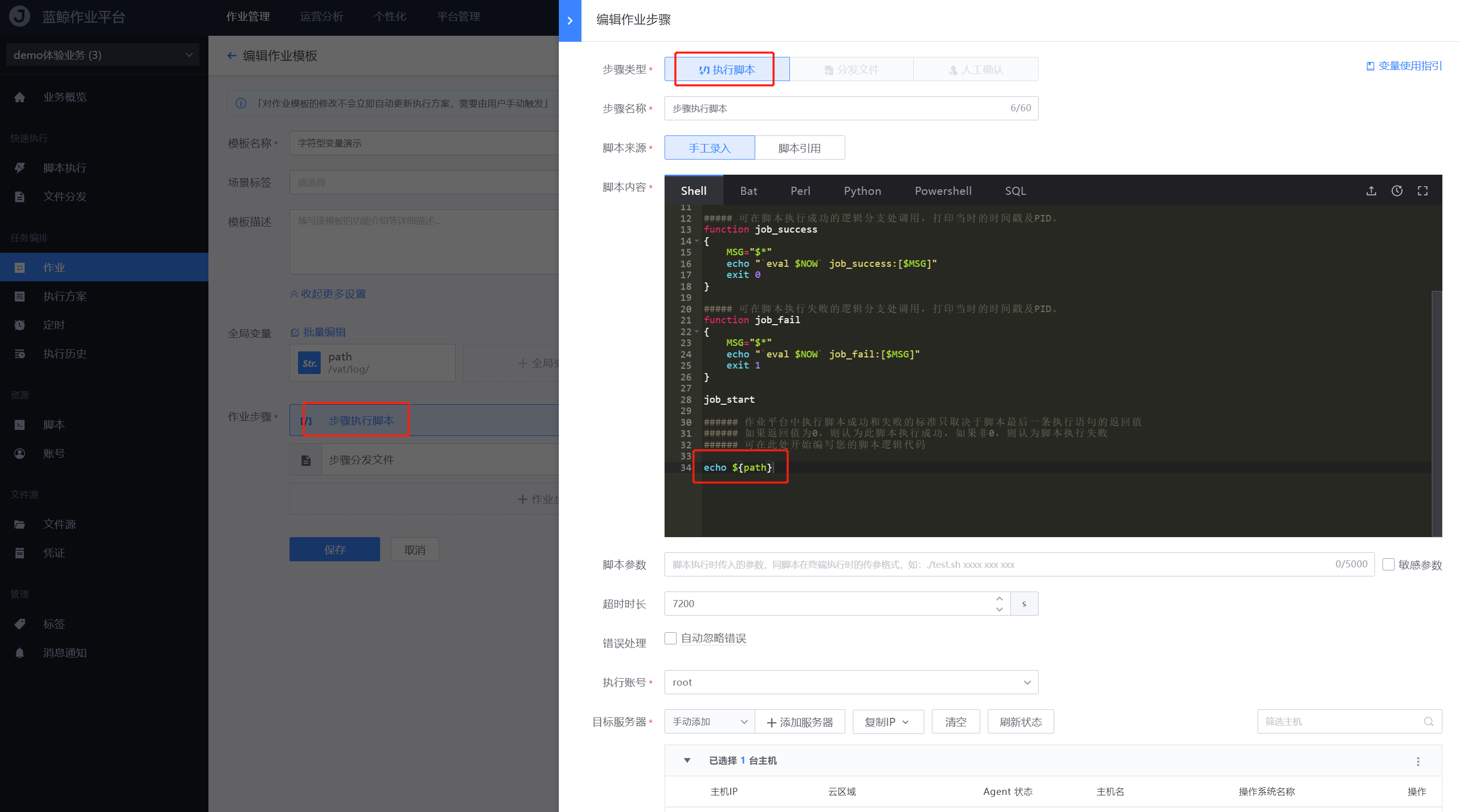Switch to the Python language tab

(862, 191)
